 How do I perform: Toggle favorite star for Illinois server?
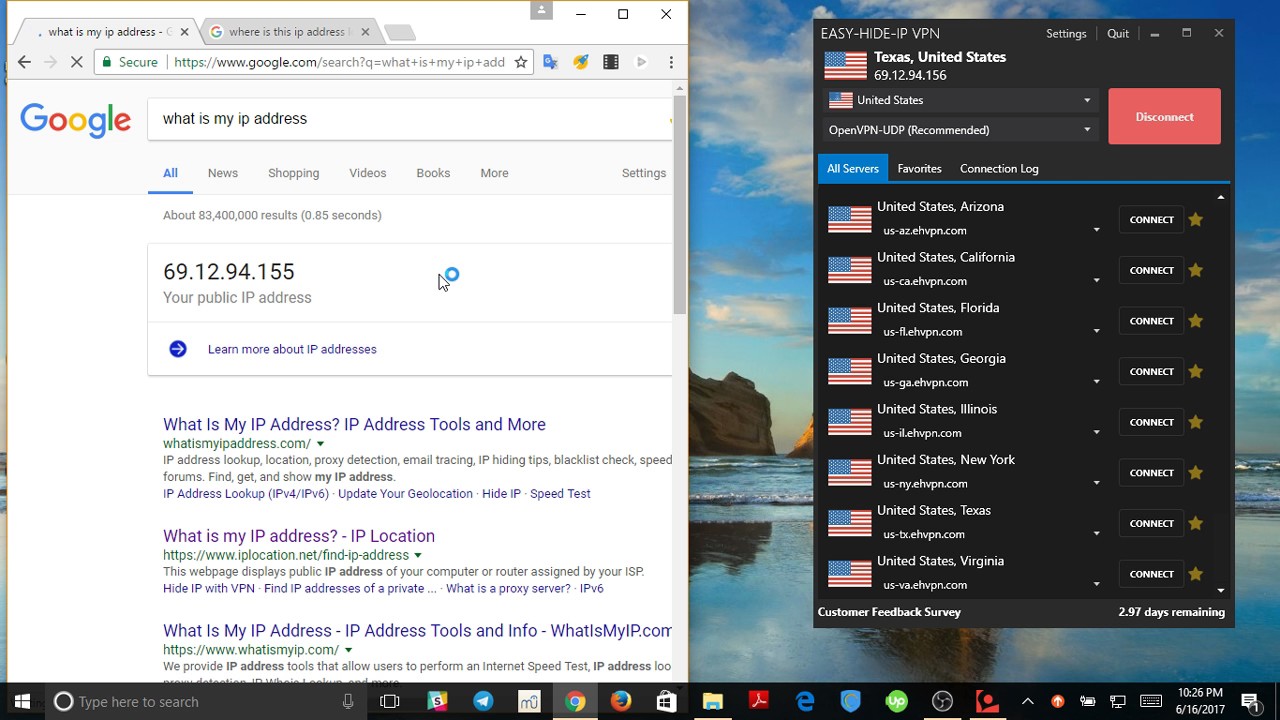pos(1196,422)
